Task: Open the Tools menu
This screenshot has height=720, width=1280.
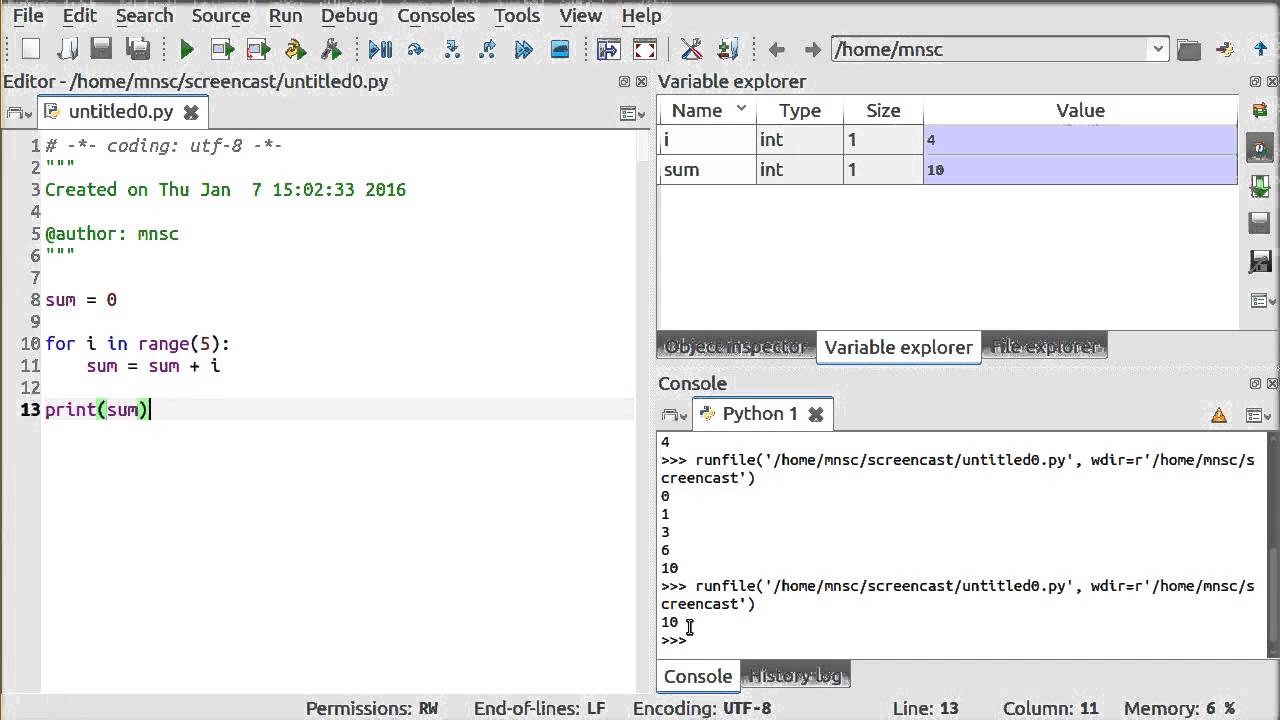Action: tap(517, 15)
